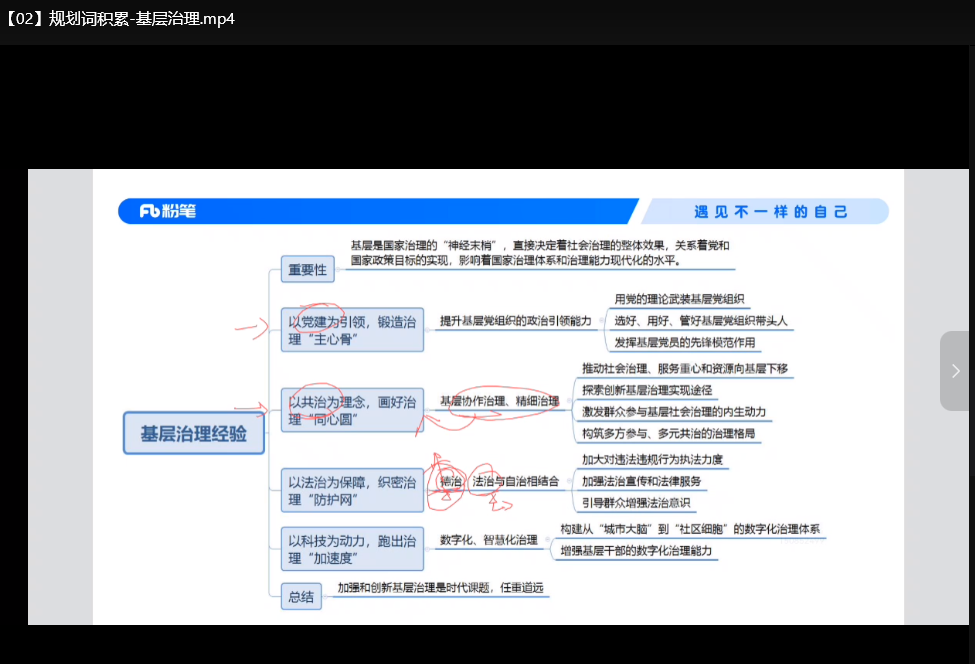Open the right side panel arrow
Screen dimensions: 975x664
pos(956,371)
